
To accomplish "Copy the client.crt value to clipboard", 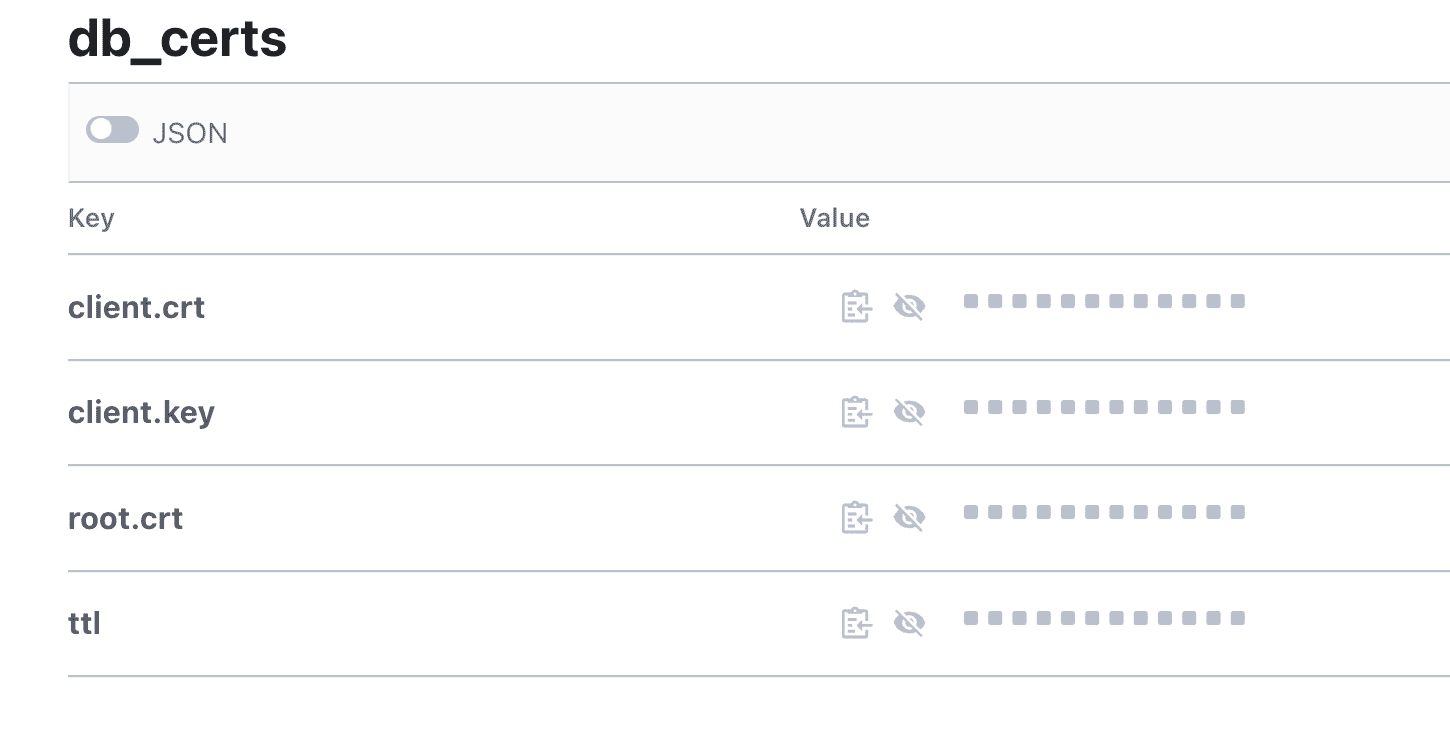I will [x=856, y=307].
